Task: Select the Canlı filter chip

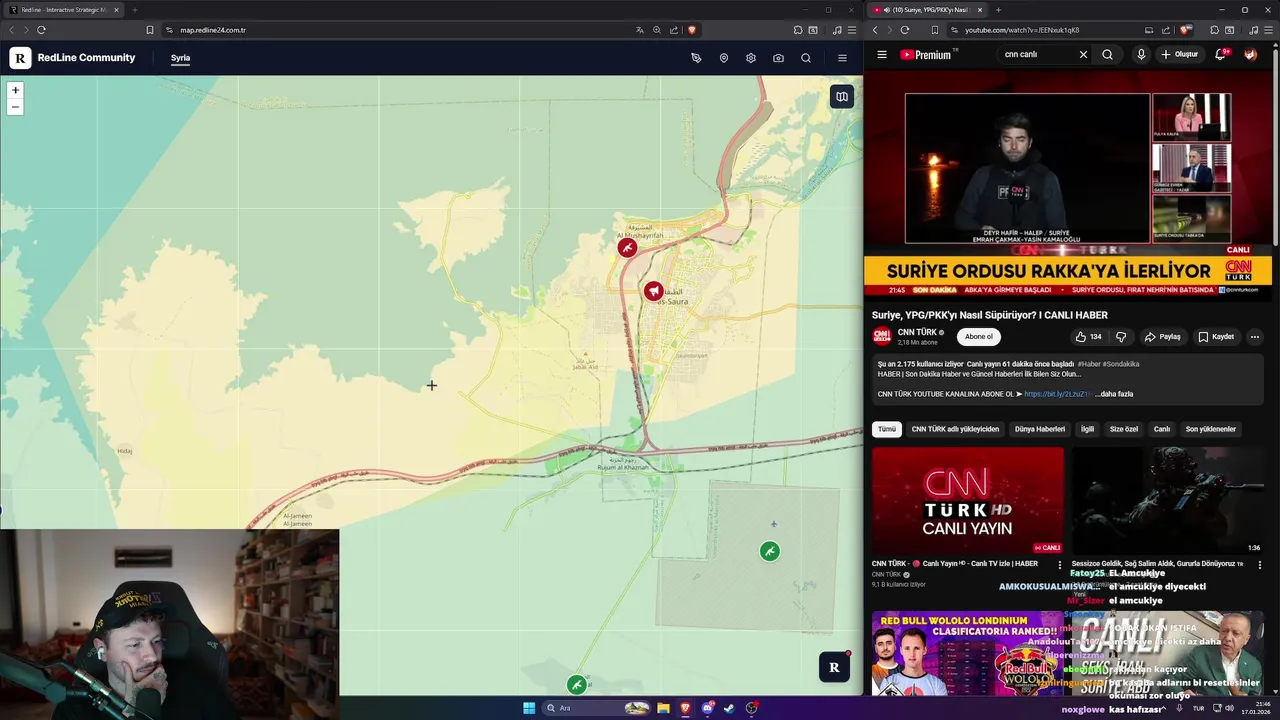Action: tap(1162, 429)
